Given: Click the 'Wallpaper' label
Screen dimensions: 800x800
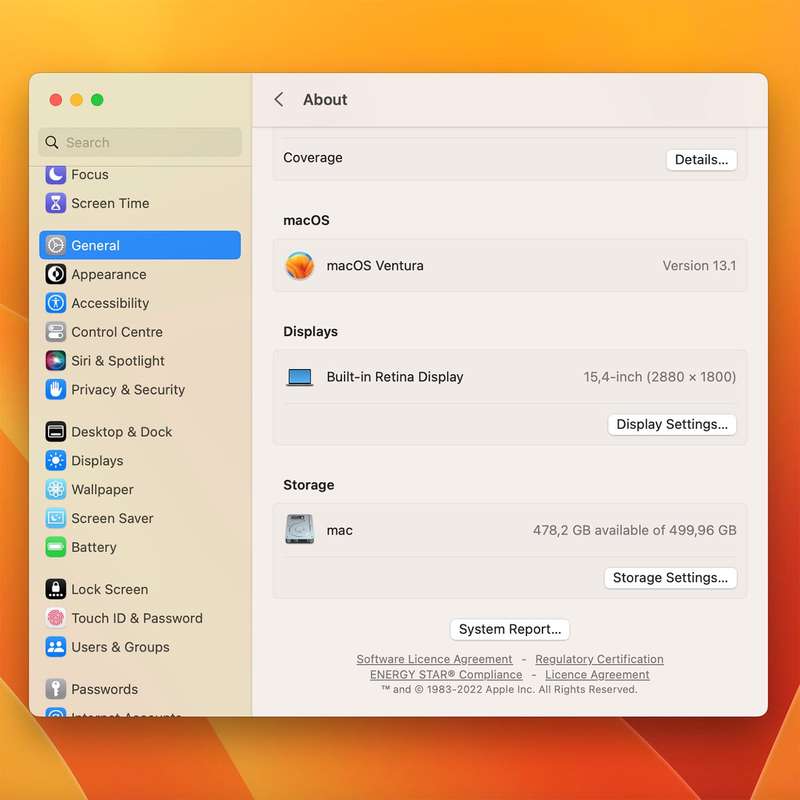Looking at the screenshot, I should click(x=103, y=490).
